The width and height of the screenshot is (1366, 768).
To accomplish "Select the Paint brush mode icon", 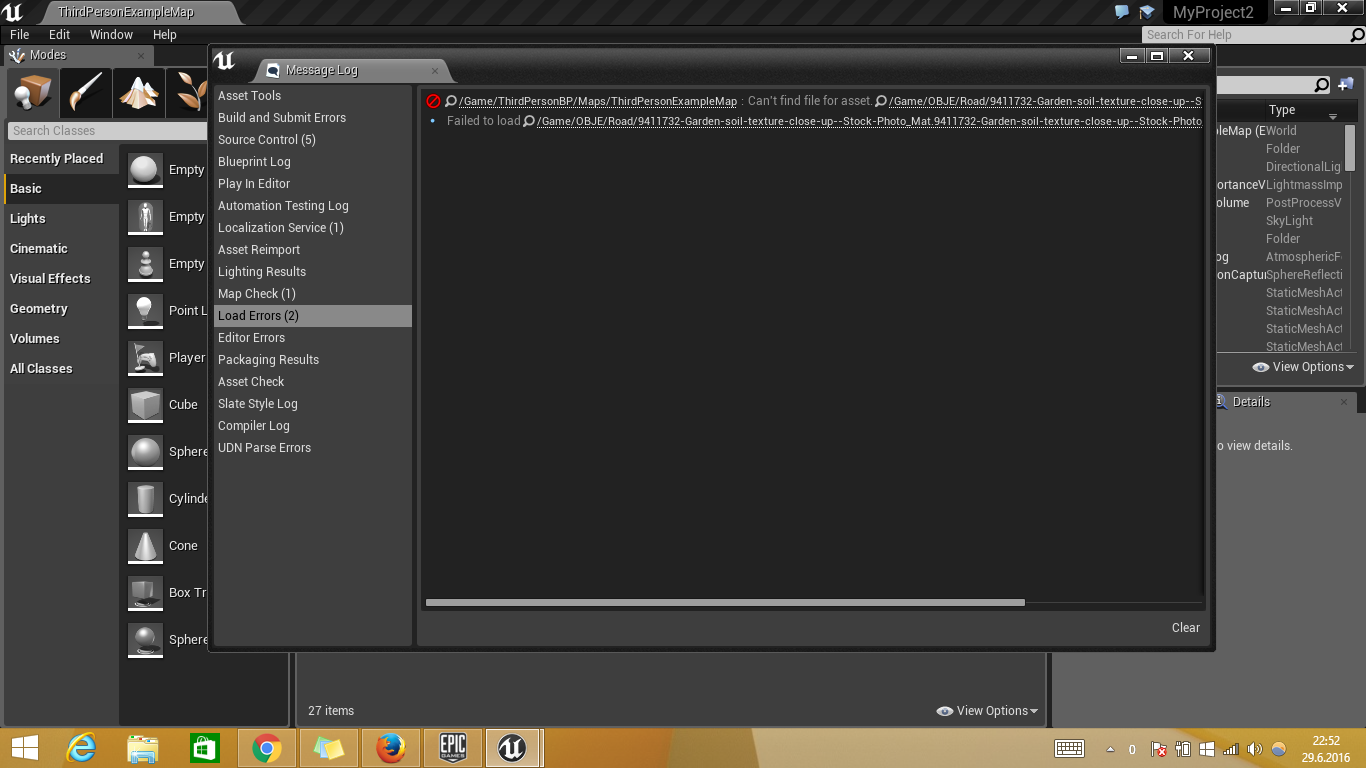I will tap(85, 93).
